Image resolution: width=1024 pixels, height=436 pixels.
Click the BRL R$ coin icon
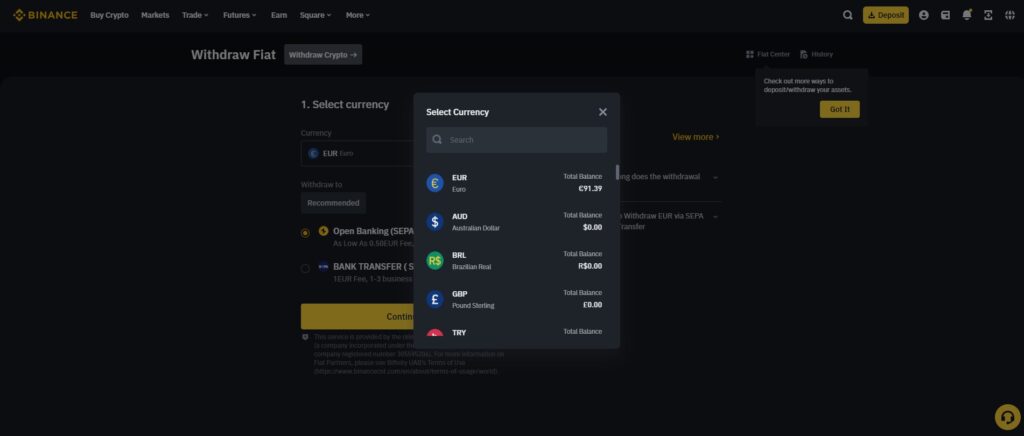coord(435,260)
